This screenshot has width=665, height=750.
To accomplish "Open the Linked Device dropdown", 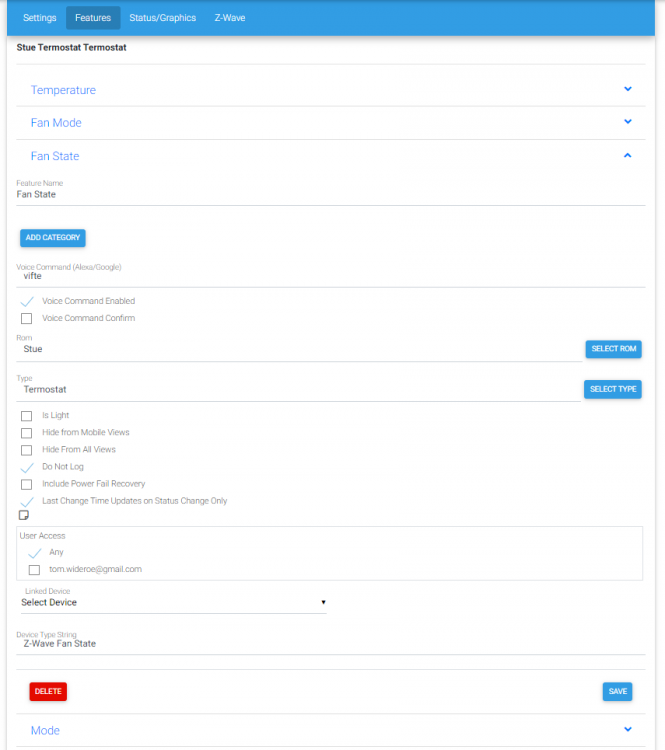I will [x=174, y=602].
